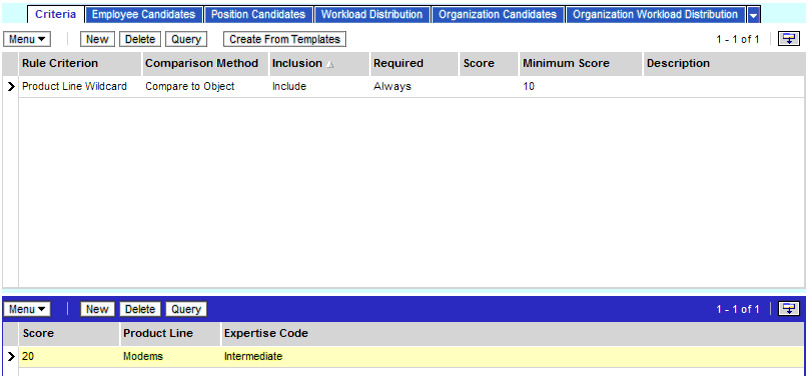Sort by Rule Criterion column header
808x376 pixels.
(80, 63)
